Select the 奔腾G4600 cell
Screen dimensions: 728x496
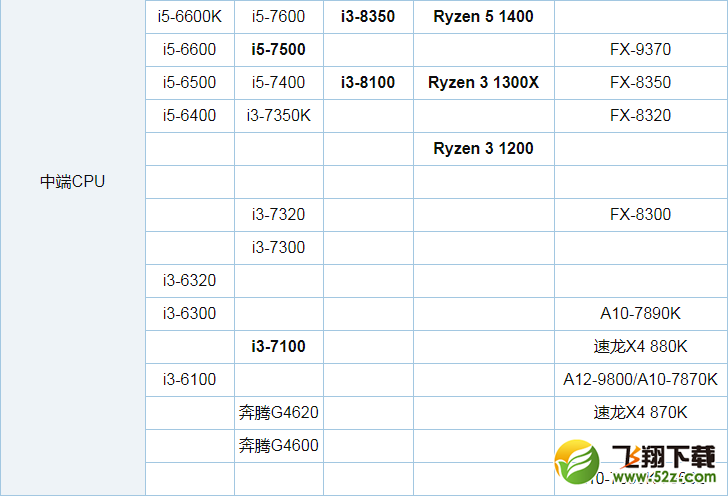coord(279,445)
